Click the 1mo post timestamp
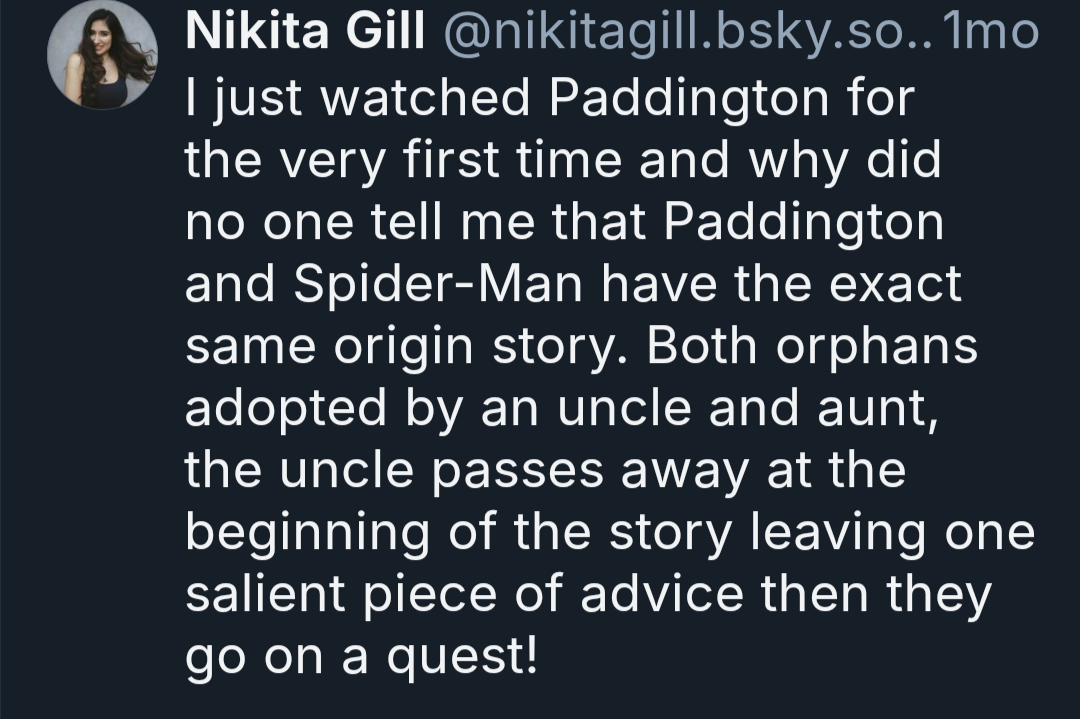This screenshot has height=719, width=1080. point(990,32)
